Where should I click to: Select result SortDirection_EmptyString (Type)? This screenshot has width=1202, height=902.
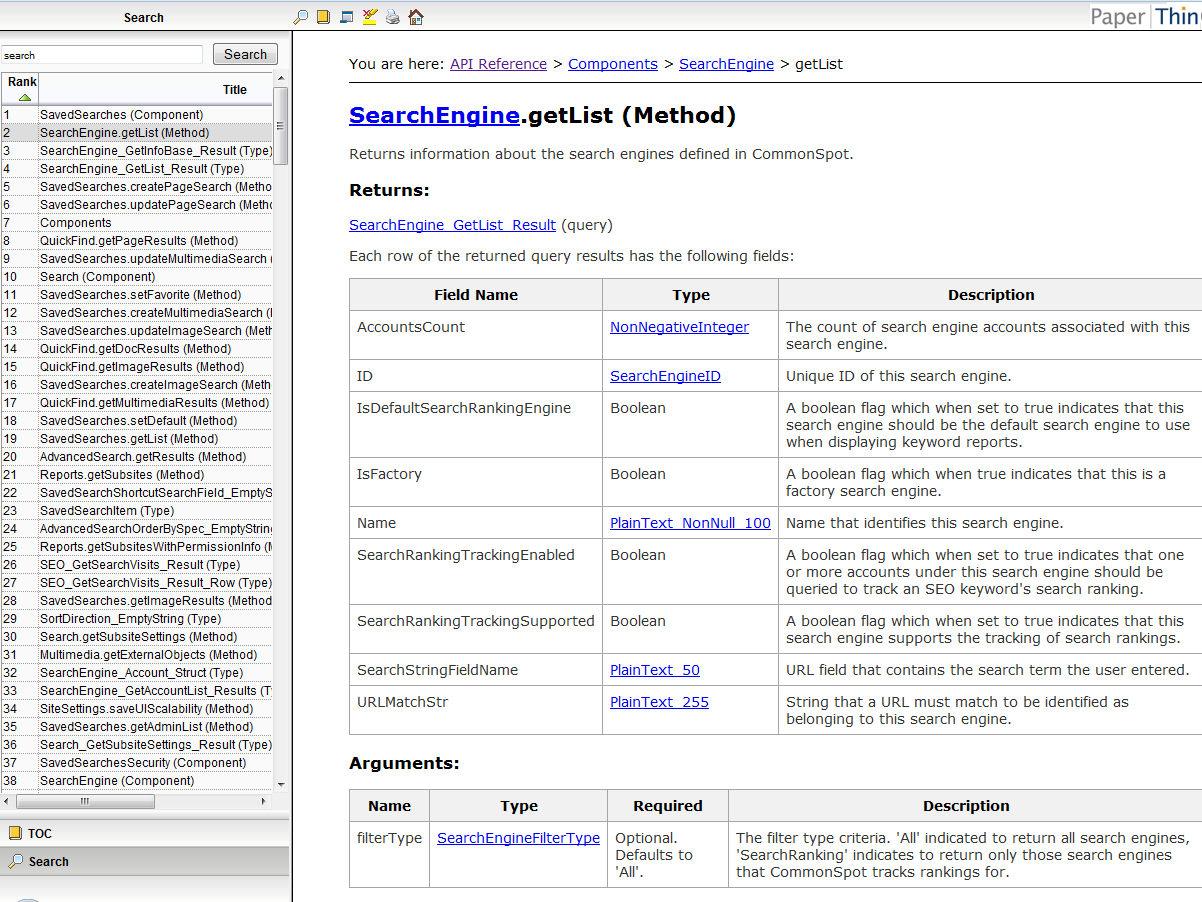136,619
